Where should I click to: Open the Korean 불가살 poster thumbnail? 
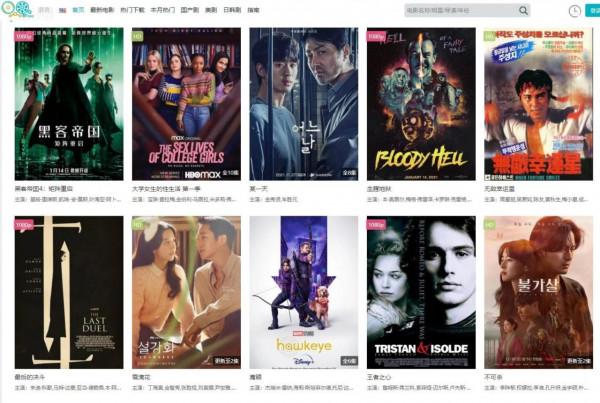pos(538,292)
